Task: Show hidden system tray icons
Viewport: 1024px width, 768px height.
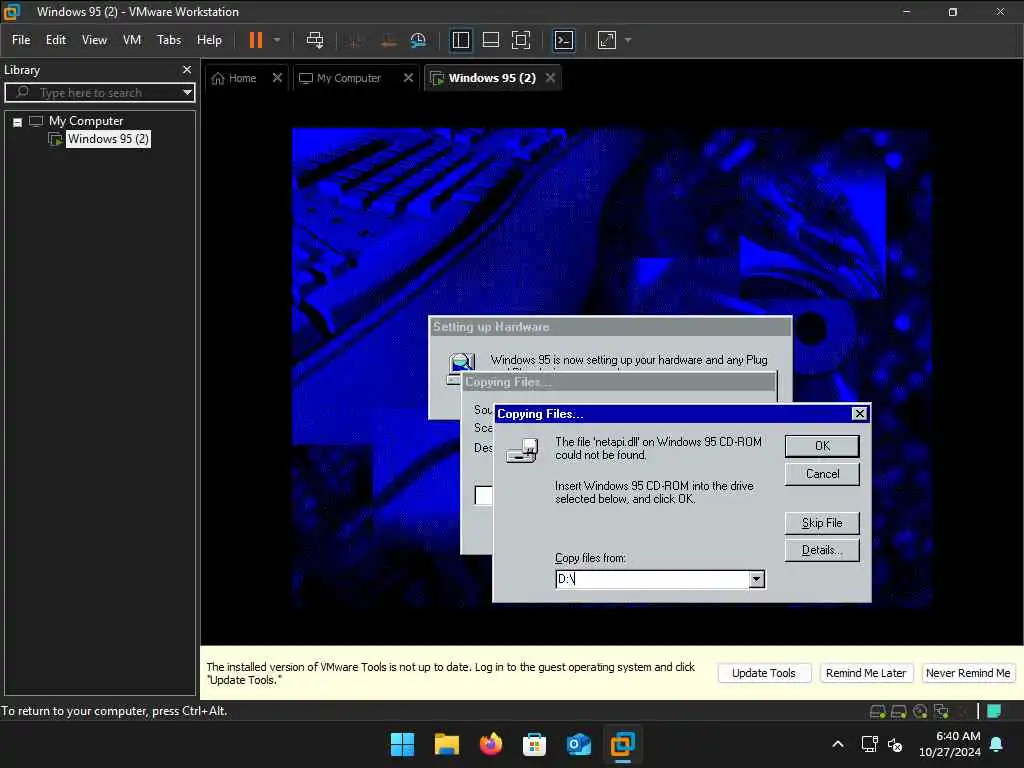Action: pos(838,744)
